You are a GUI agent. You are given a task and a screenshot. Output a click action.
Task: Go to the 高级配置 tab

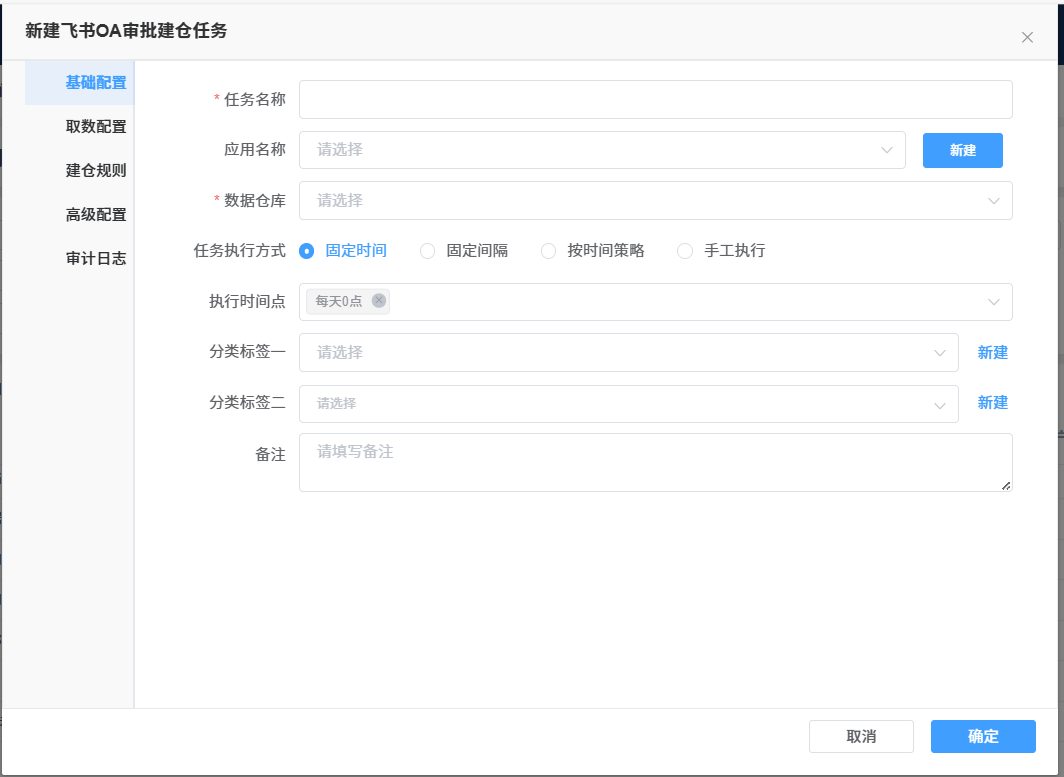(96, 215)
